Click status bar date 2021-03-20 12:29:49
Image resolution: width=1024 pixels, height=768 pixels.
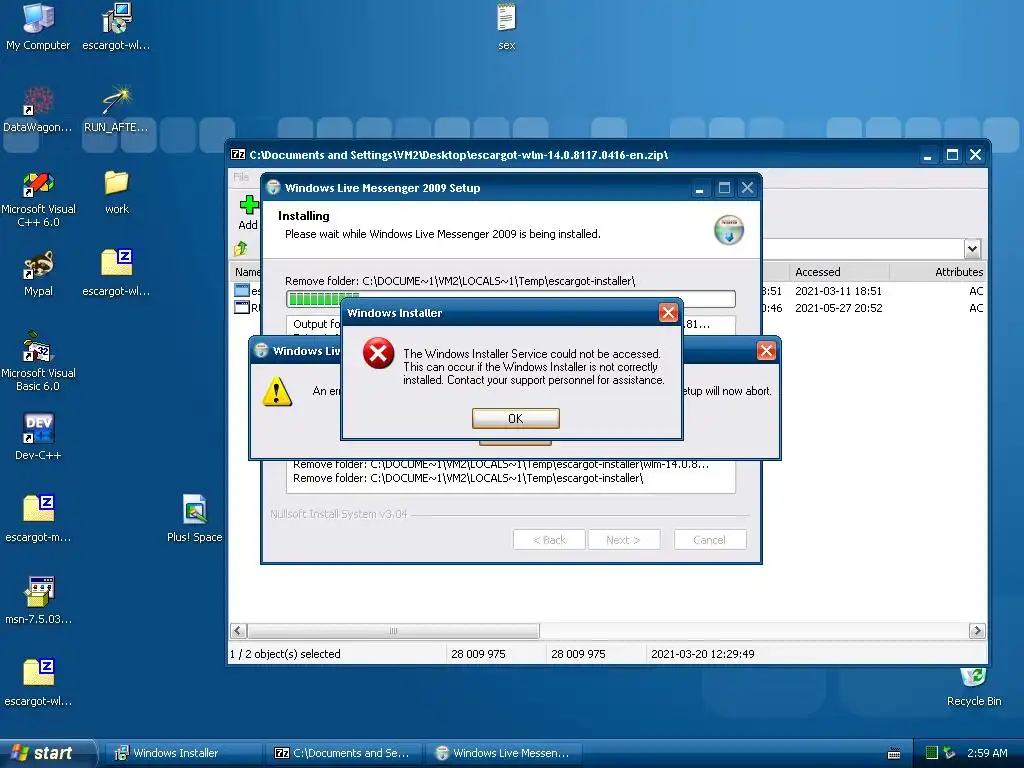click(703, 654)
